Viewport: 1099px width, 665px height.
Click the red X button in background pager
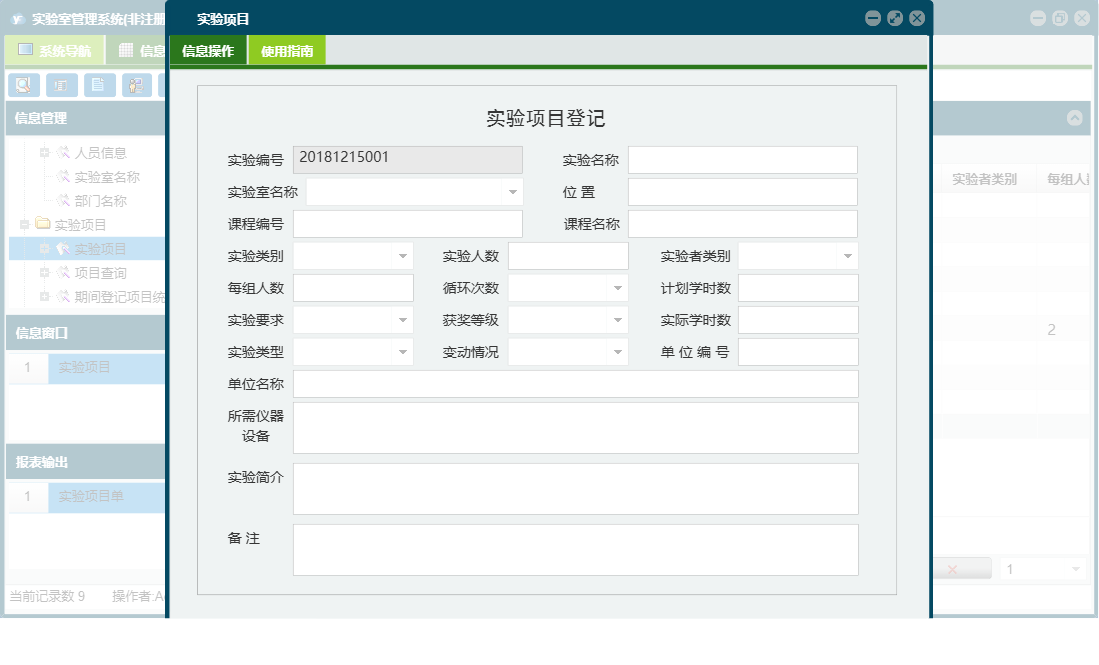point(953,569)
